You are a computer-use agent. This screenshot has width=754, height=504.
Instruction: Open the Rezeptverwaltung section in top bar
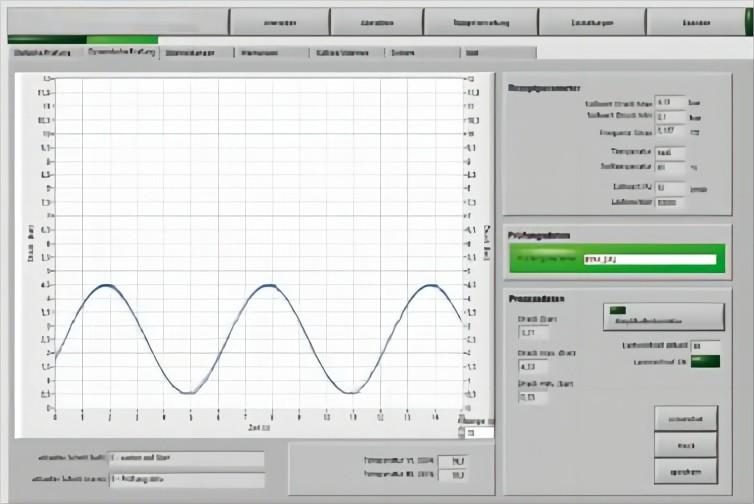pyautogui.click(x=481, y=23)
